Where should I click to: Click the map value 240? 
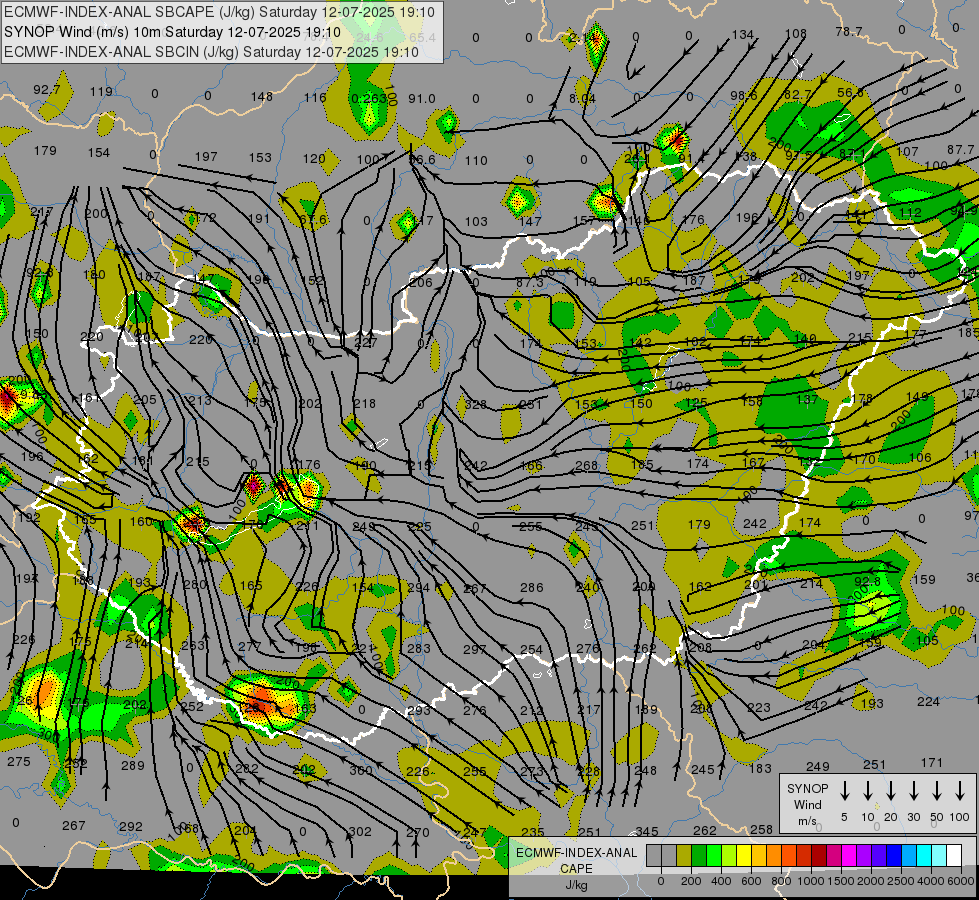click(x=588, y=587)
